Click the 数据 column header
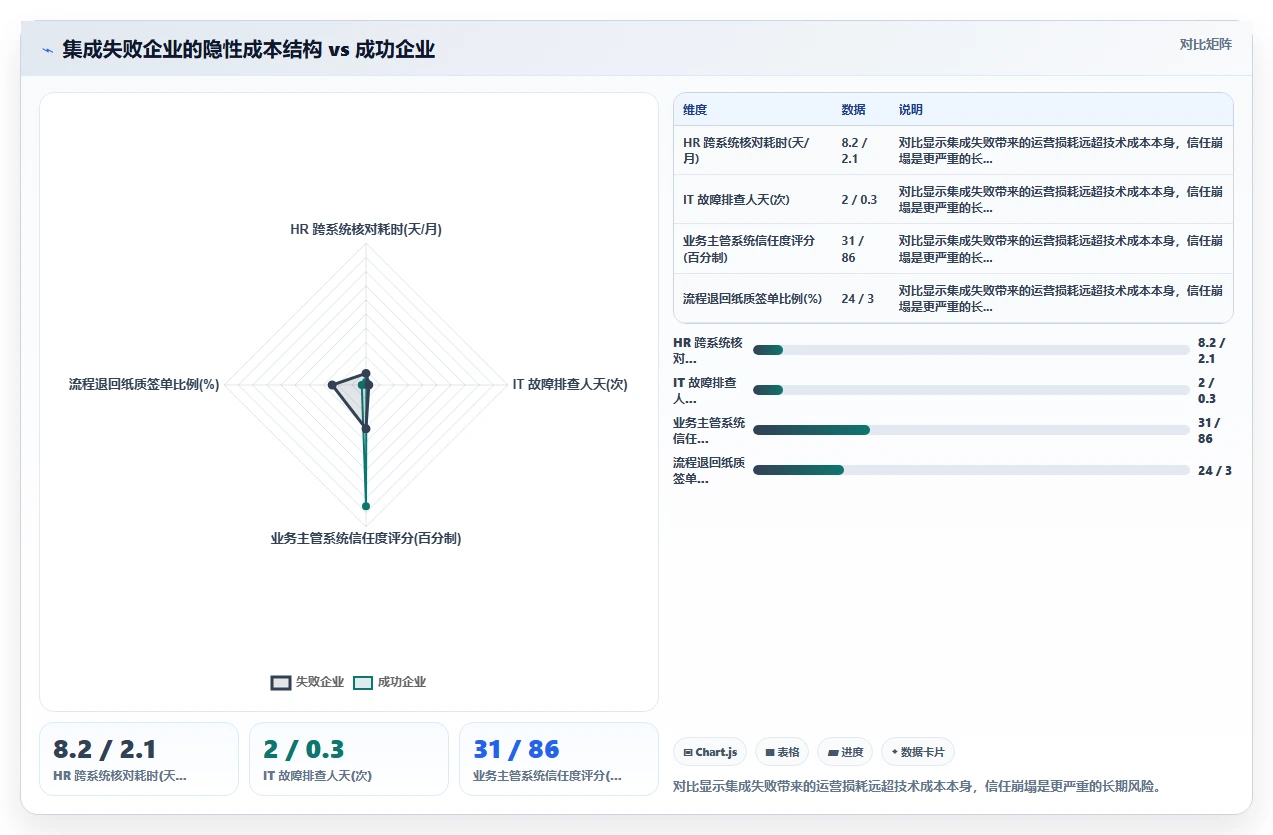The image size is (1273, 835). coord(853,110)
